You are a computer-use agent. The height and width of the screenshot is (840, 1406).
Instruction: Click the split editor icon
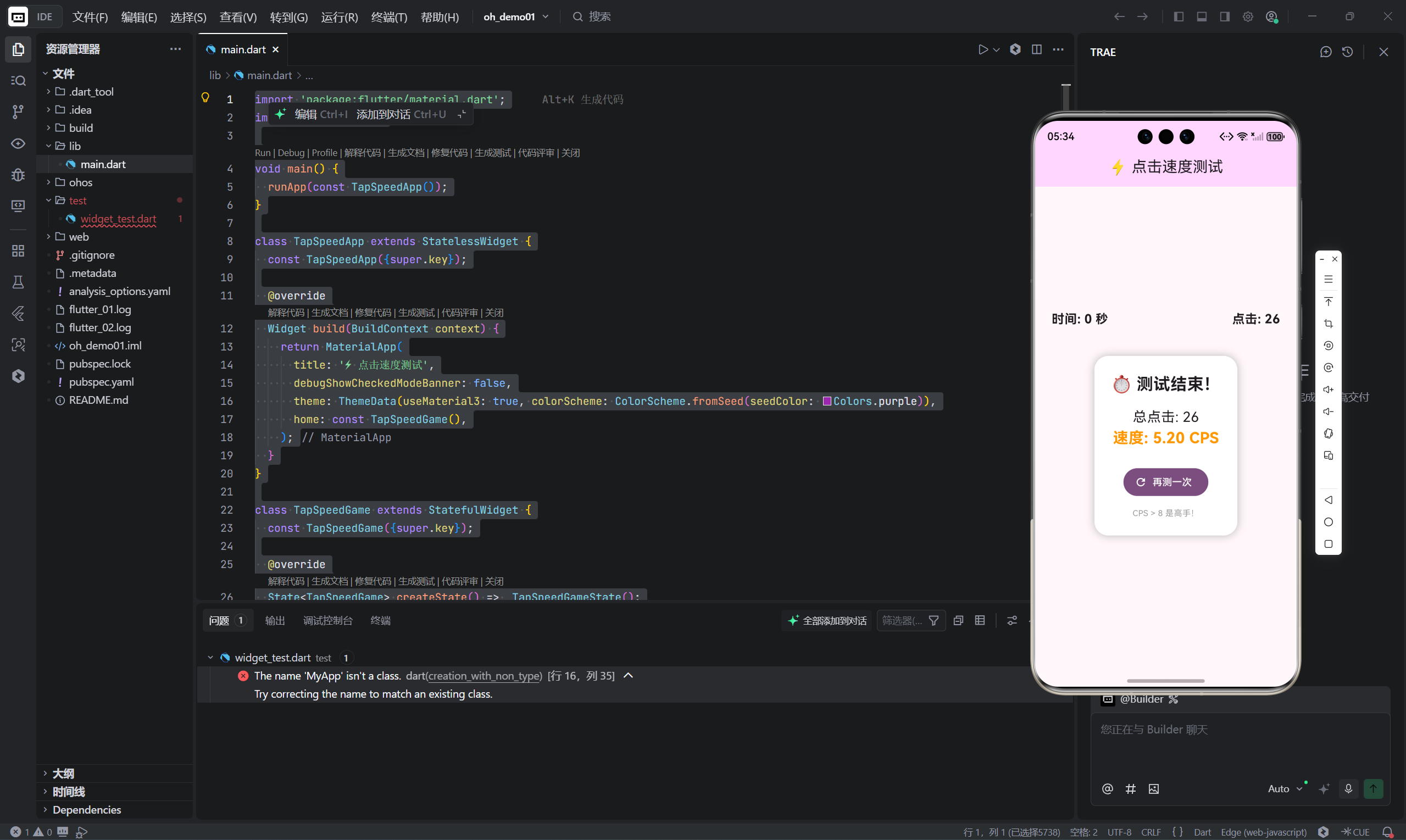[x=1036, y=50]
